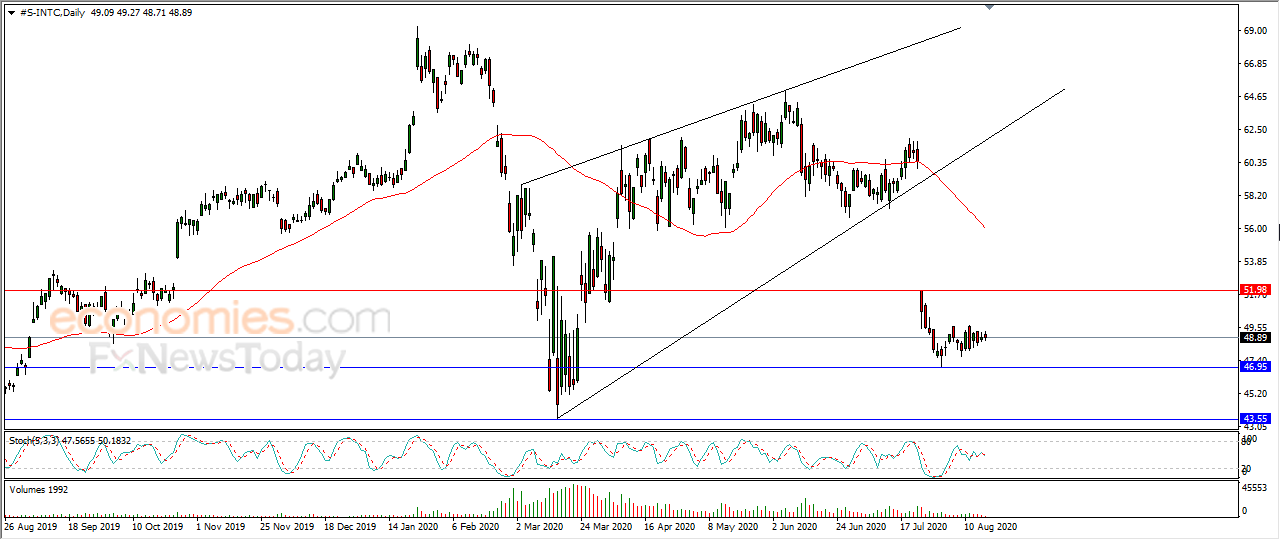1280x540 pixels.
Task: Click the chart shift triangle marker at top
Action: pyautogui.click(x=990, y=7)
